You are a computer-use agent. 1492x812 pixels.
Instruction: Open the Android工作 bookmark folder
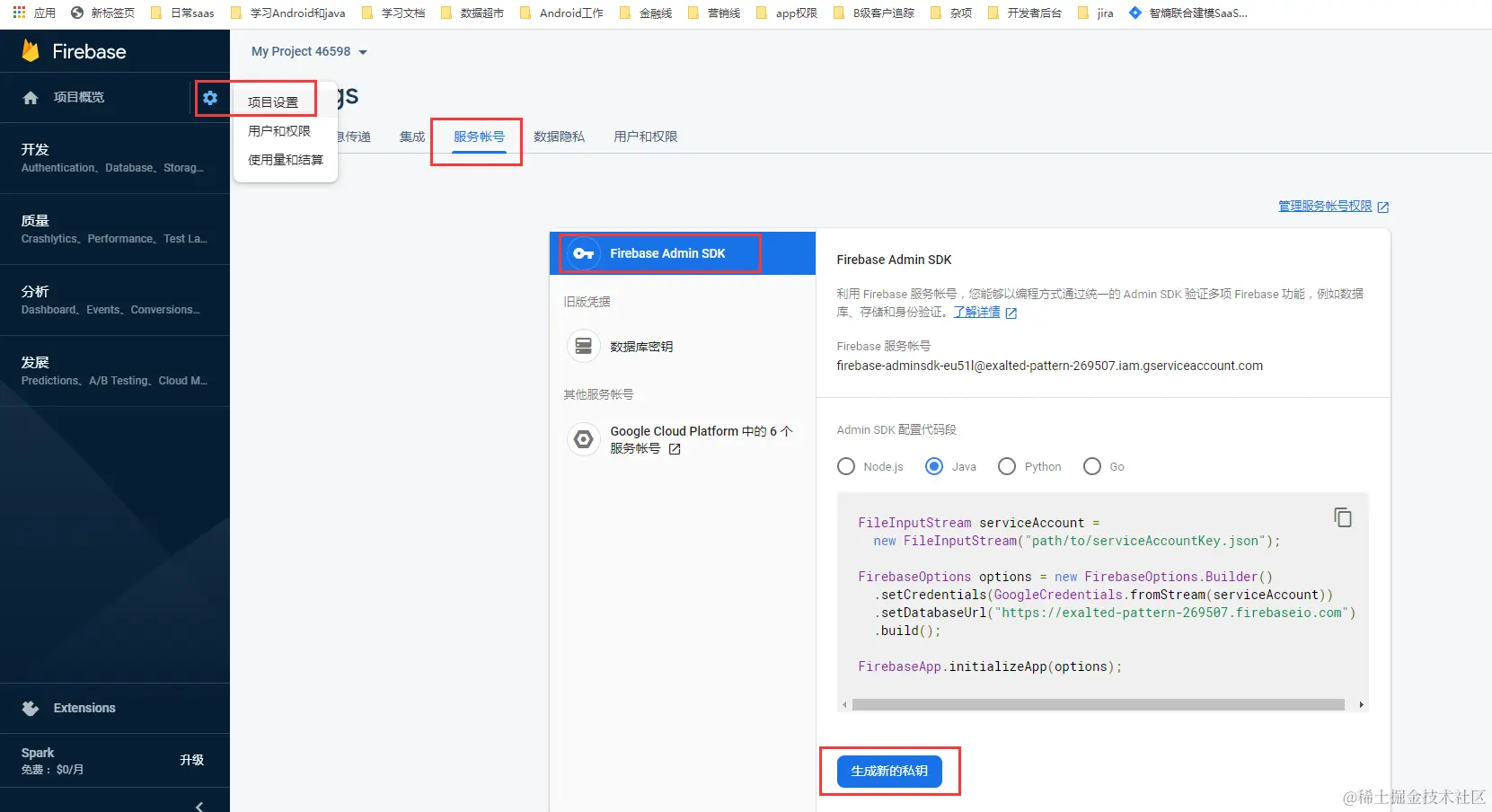point(561,13)
